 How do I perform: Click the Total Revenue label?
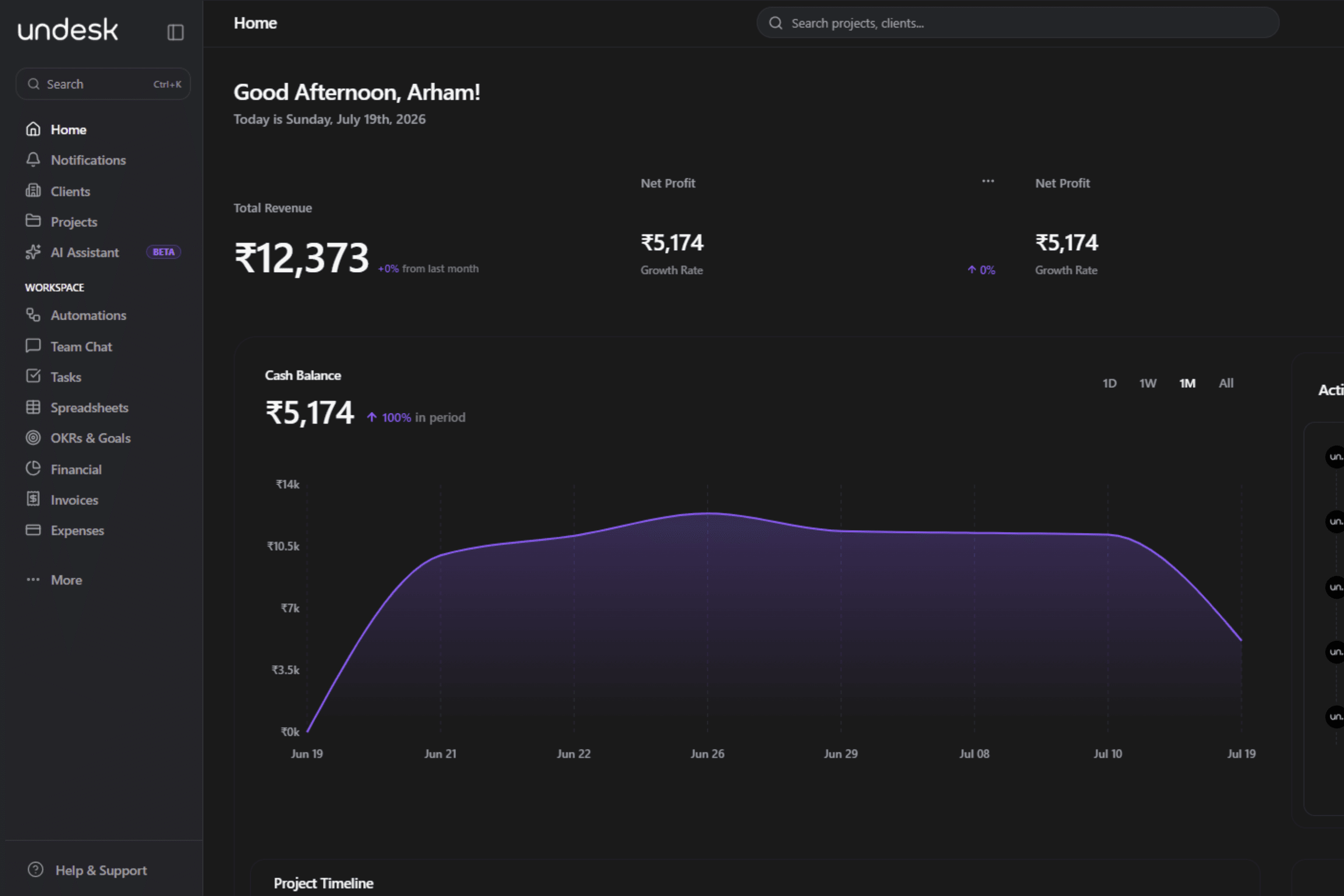click(273, 208)
